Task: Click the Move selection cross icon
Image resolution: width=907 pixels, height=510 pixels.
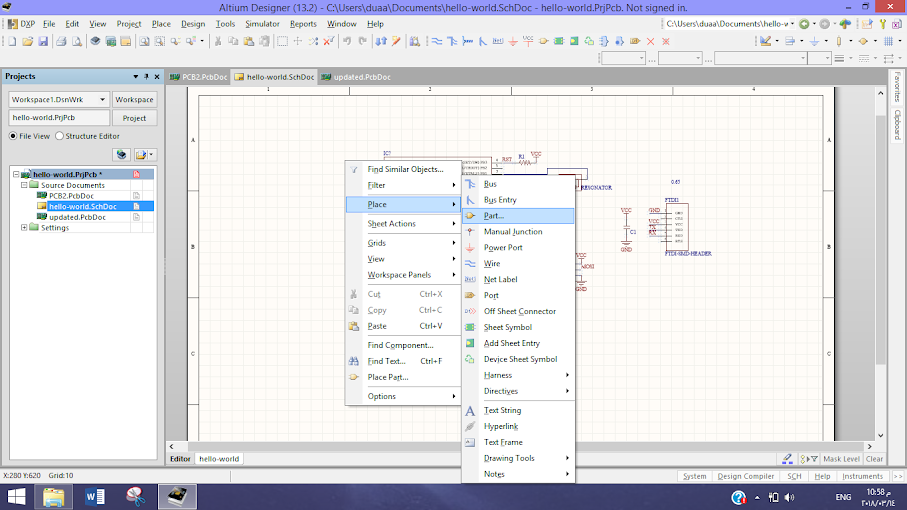Action: point(298,41)
